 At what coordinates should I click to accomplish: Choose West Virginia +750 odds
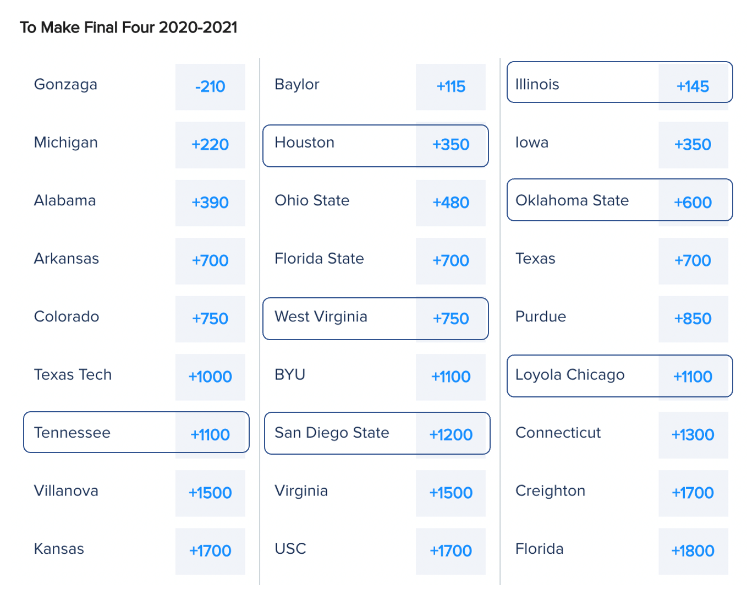(451, 319)
